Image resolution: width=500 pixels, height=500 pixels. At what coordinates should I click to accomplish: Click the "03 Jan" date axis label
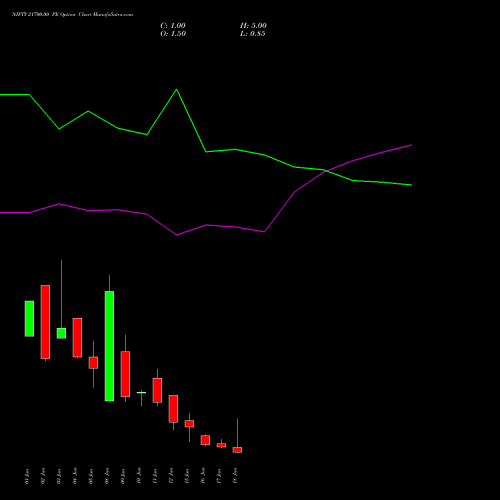(59, 476)
